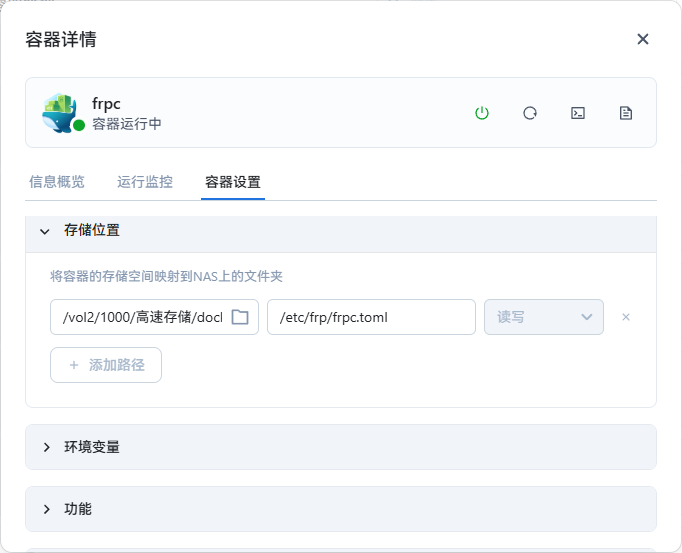Click the green running status dot
This screenshot has width=682, height=553.
(x=79, y=125)
